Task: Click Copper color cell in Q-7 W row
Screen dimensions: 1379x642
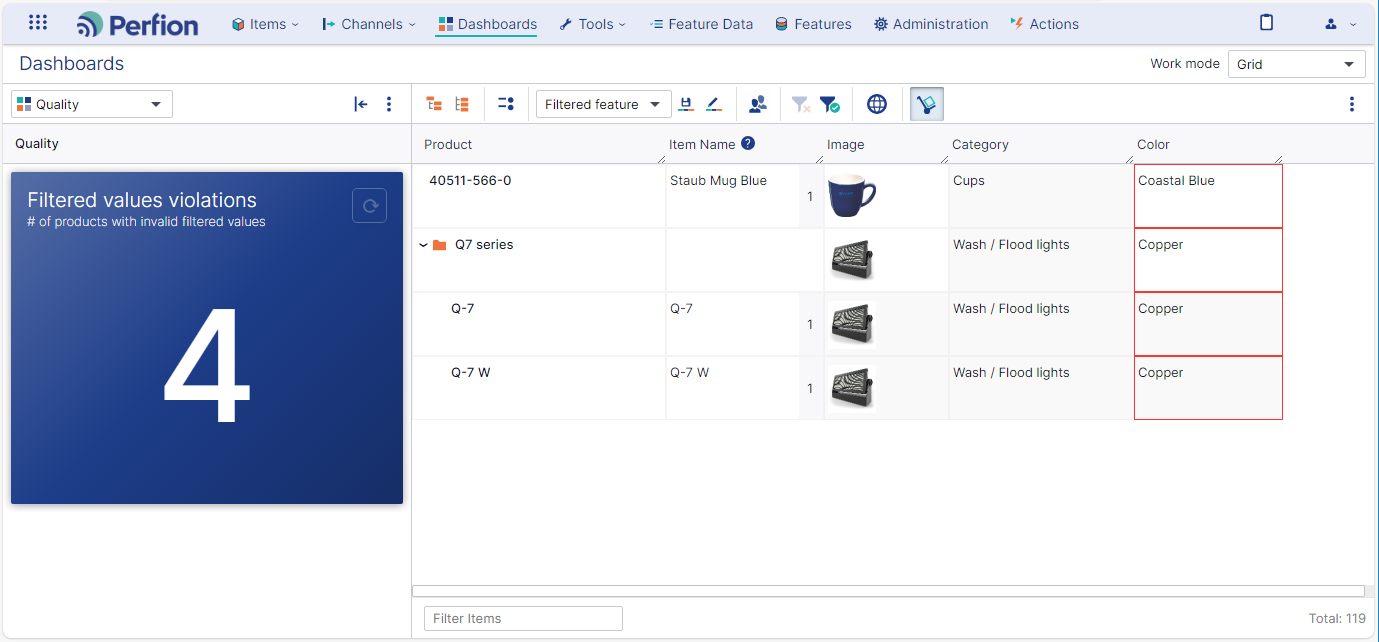Action: click(x=1208, y=388)
